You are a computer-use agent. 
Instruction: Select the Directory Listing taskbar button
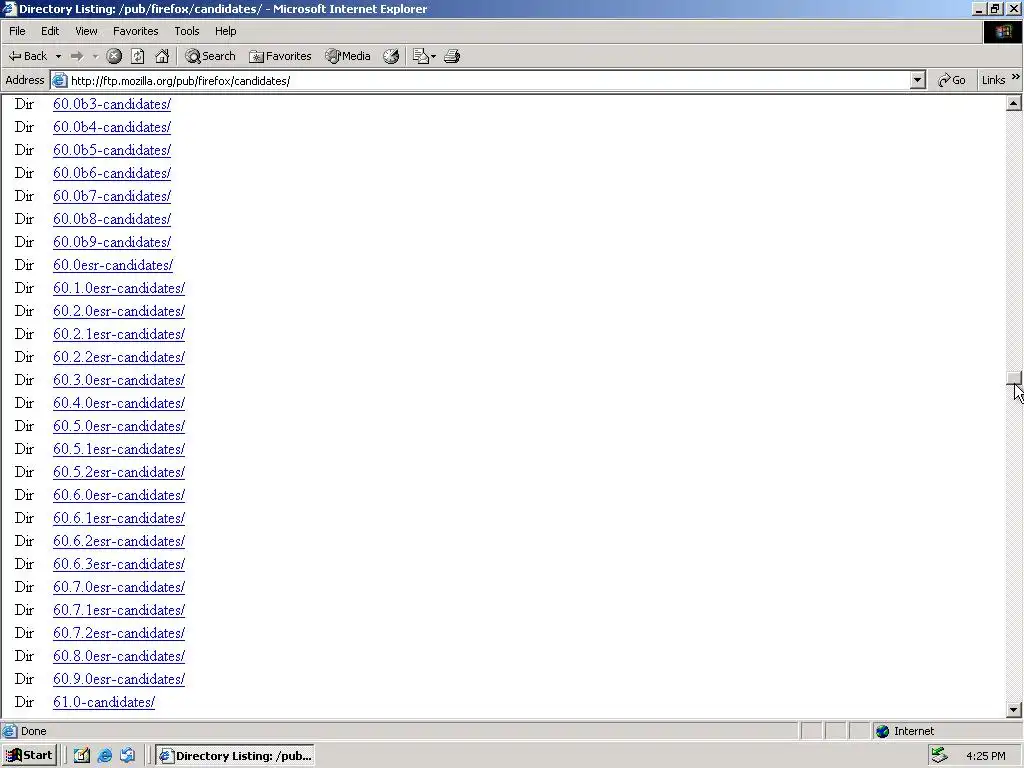235,756
